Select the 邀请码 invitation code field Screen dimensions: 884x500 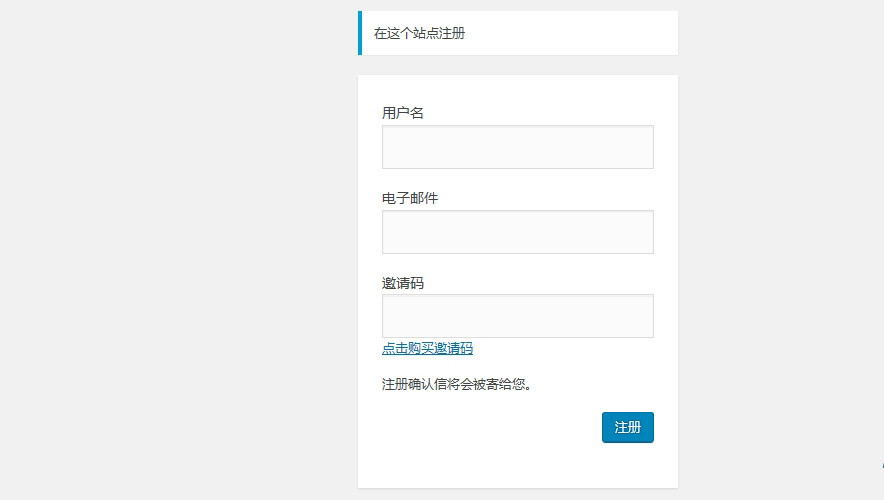click(x=517, y=316)
